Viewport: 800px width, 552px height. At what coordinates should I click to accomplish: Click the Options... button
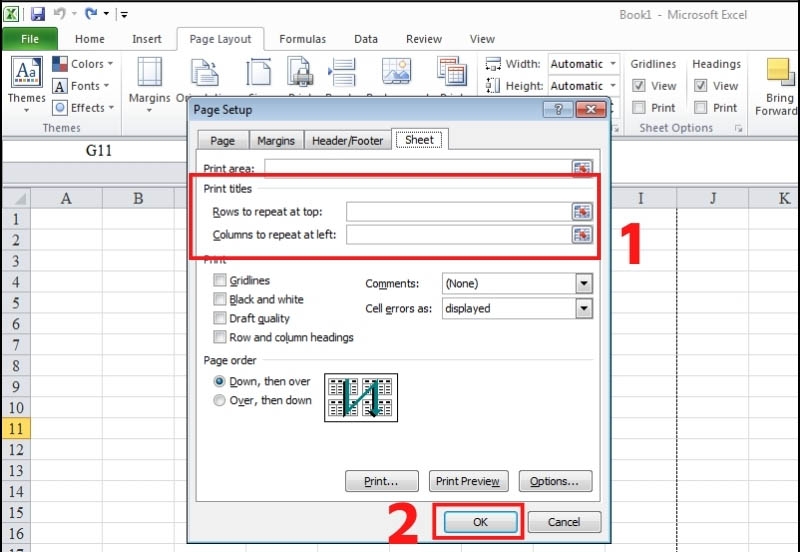coord(556,481)
